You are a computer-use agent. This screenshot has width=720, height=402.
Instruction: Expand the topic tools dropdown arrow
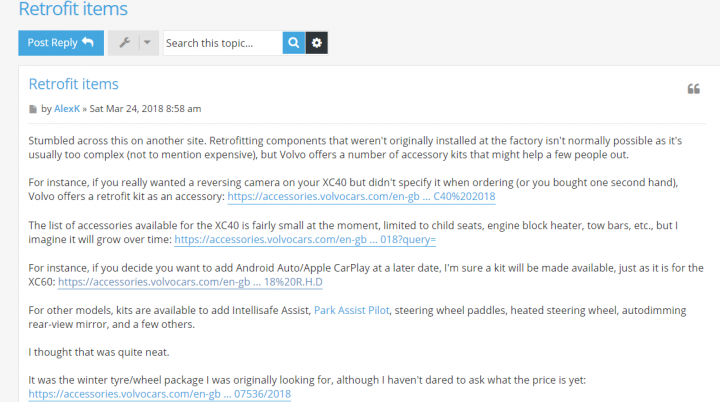(x=147, y=43)
